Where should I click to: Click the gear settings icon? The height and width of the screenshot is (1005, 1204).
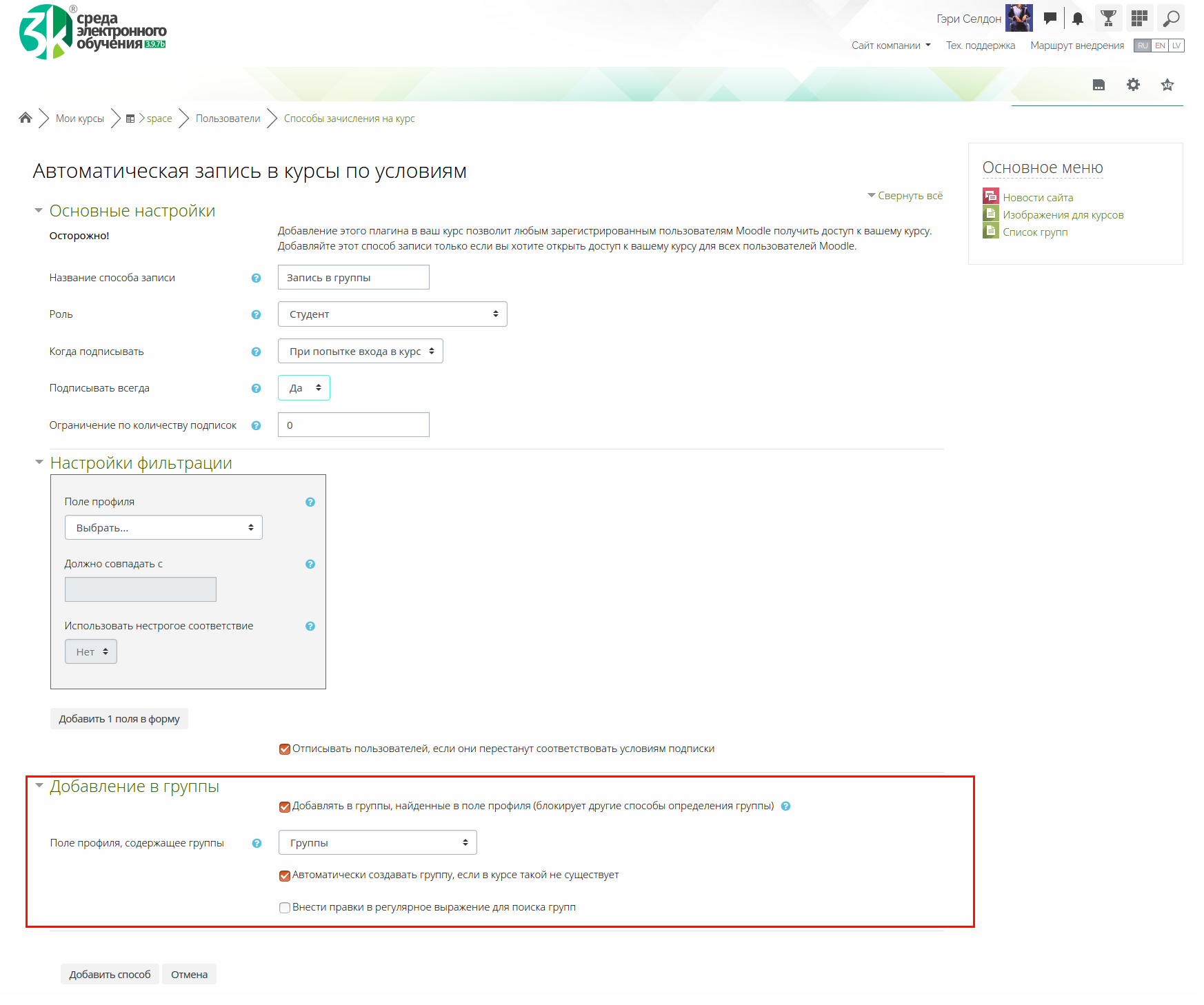[1133, 85]
